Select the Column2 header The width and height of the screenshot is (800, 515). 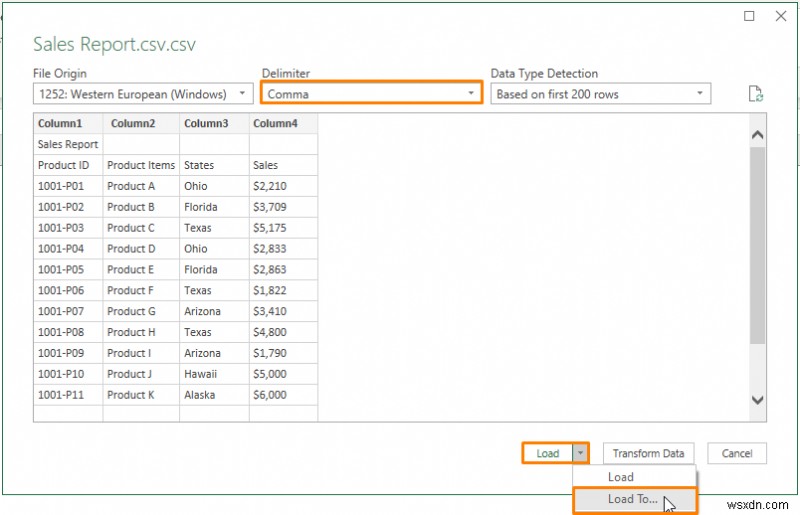(x=141, y=124)
